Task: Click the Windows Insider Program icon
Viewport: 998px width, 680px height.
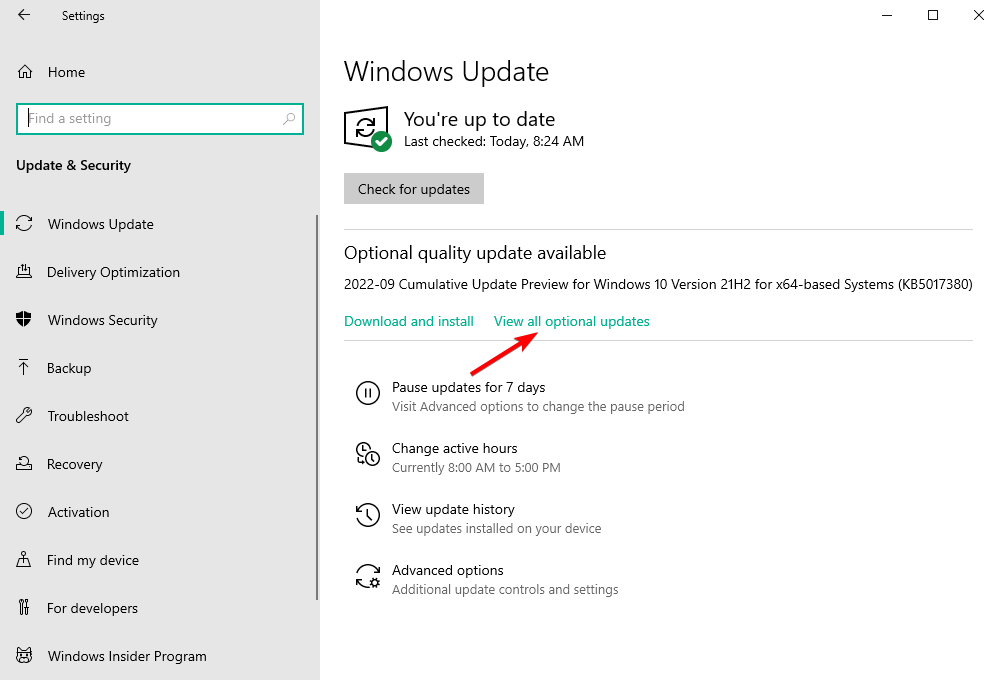Action: pyautogui.click(x=24, y=656)
